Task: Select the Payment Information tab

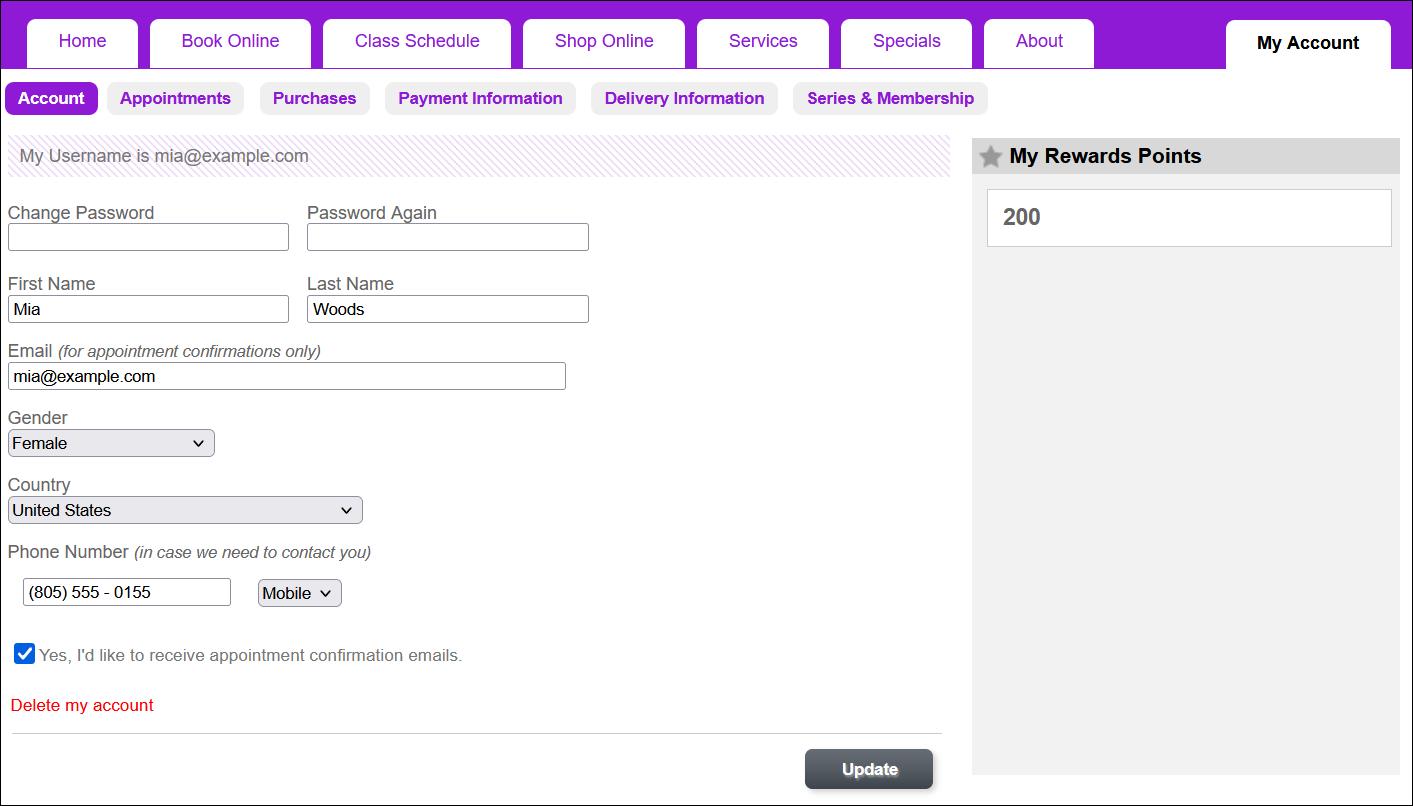Action: pyautogui.click(x=480, y=98)
